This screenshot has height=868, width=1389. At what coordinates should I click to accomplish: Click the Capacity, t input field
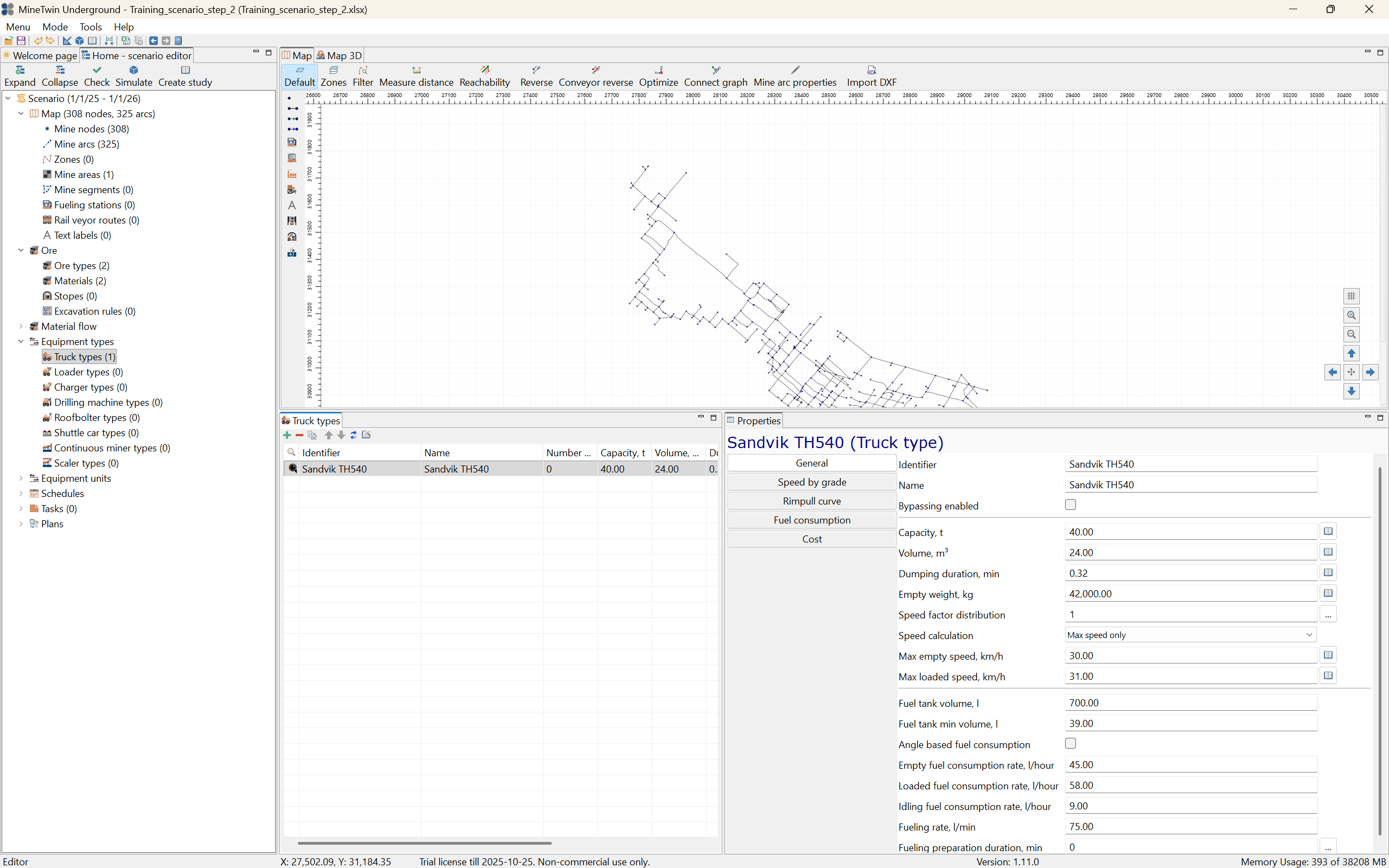[1191, 532]
